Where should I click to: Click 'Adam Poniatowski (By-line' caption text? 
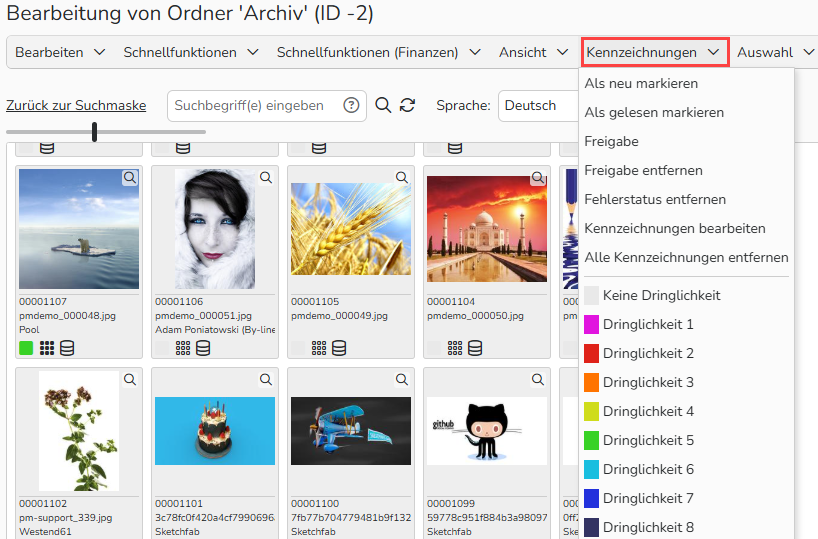[x=215, y=330]
